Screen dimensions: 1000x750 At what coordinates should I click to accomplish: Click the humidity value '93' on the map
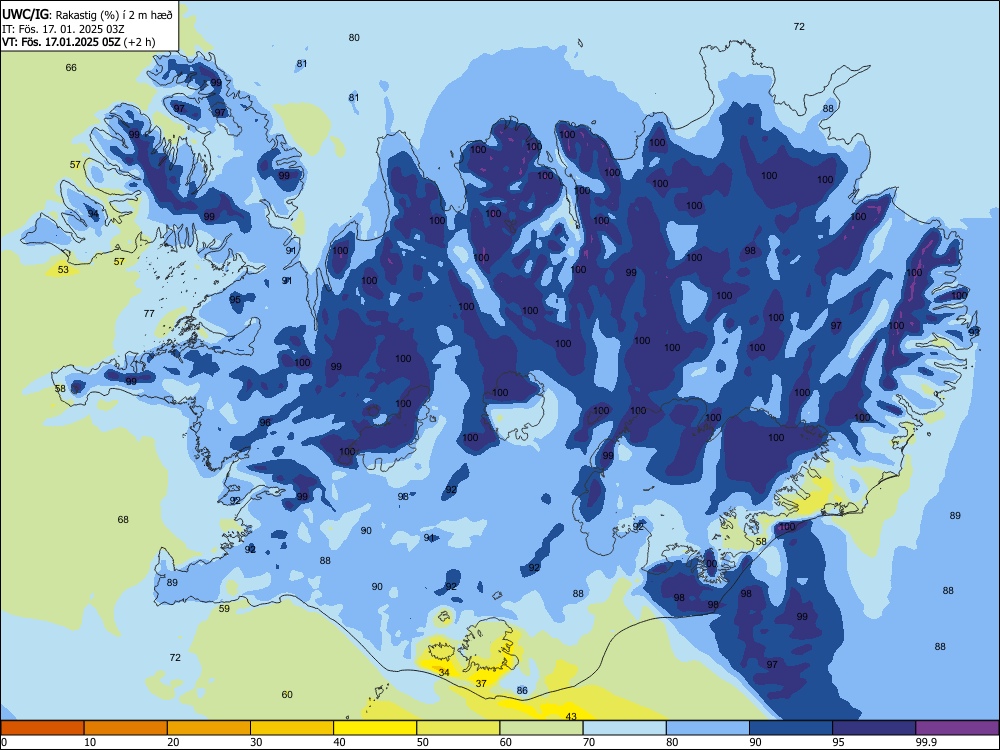click(x=974, y=332)
